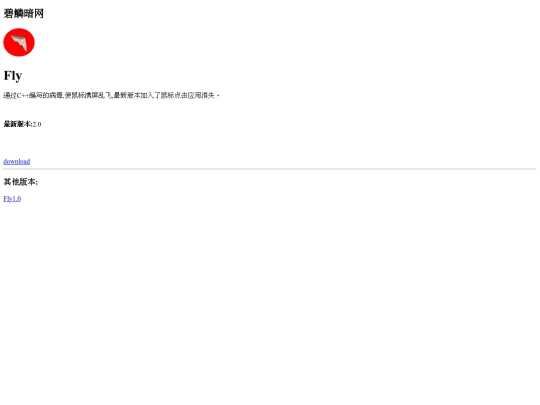The width and height of the screenshot is (540, 405).
Task: Click the 其他版本 heading
Action: click(x=21, y=182)
